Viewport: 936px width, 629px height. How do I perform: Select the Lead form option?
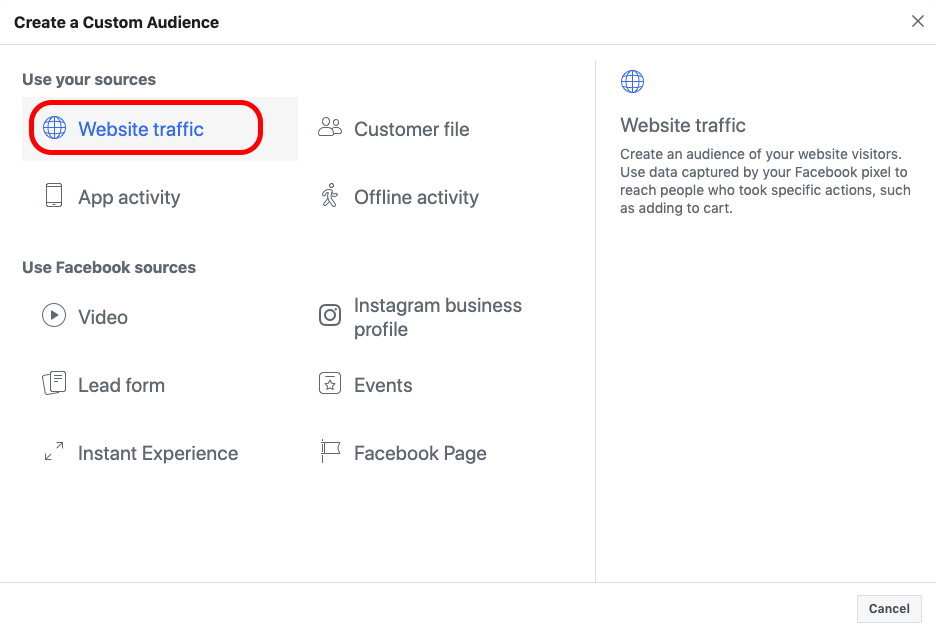point(121,385)
